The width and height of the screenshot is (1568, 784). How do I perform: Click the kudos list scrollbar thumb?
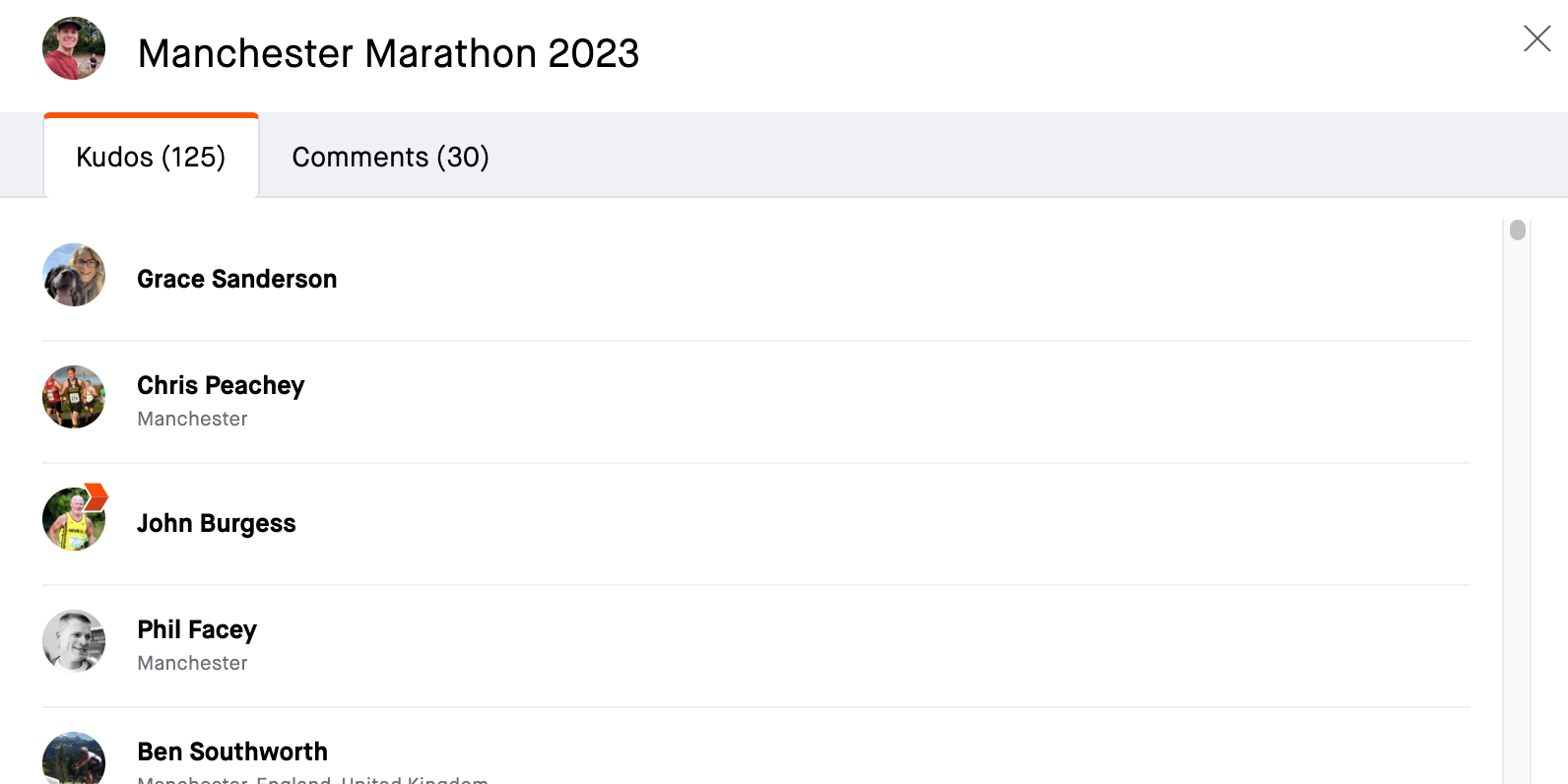[x=1518, y=229]
